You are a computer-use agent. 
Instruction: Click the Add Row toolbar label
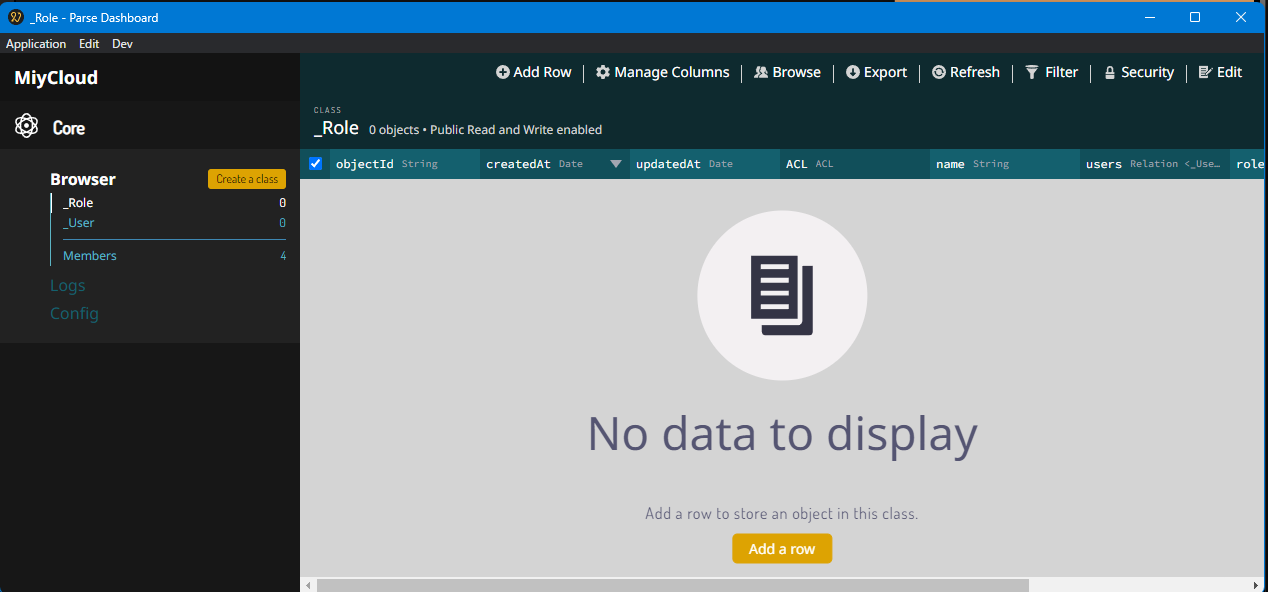(x=542, y=72)
